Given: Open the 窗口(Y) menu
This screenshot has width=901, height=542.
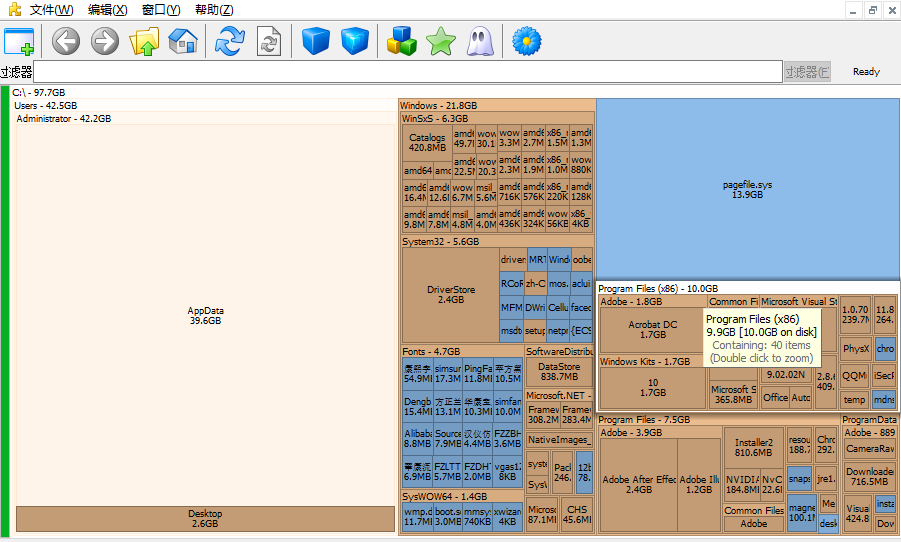Looking at the screenshot, I should [161, 10].
